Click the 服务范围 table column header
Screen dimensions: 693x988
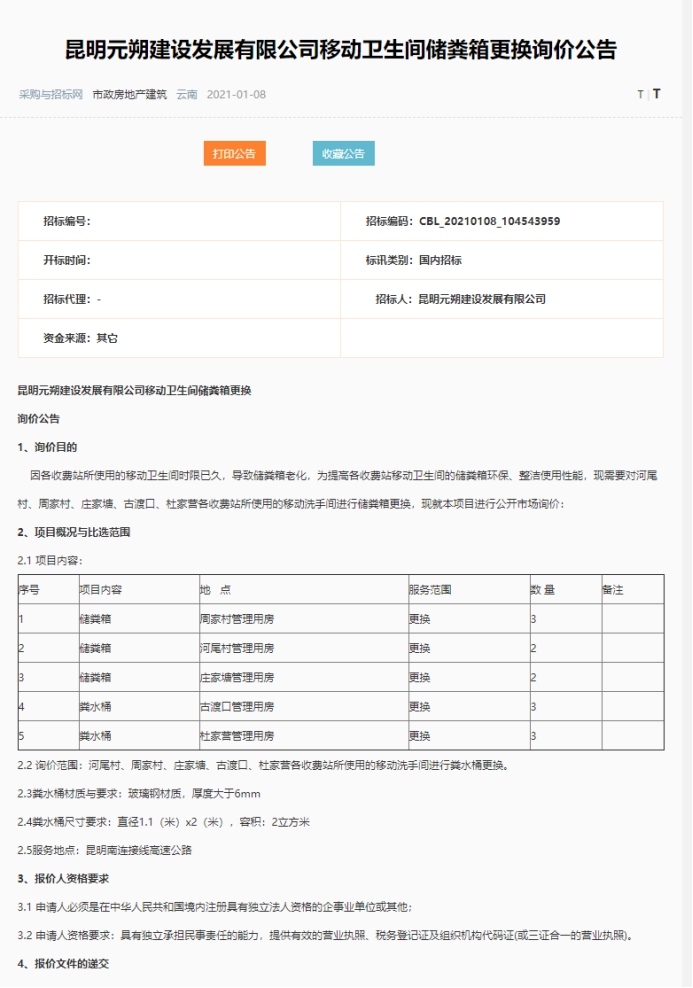tap(430, 590)
